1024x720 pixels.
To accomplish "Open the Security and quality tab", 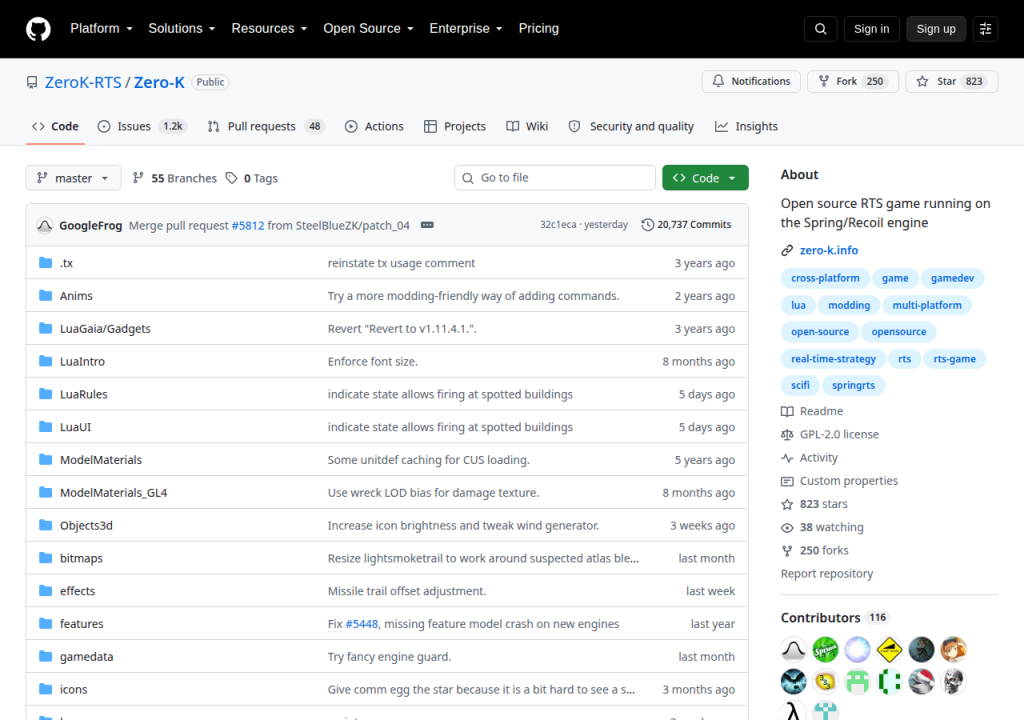I will pos(631,126).
